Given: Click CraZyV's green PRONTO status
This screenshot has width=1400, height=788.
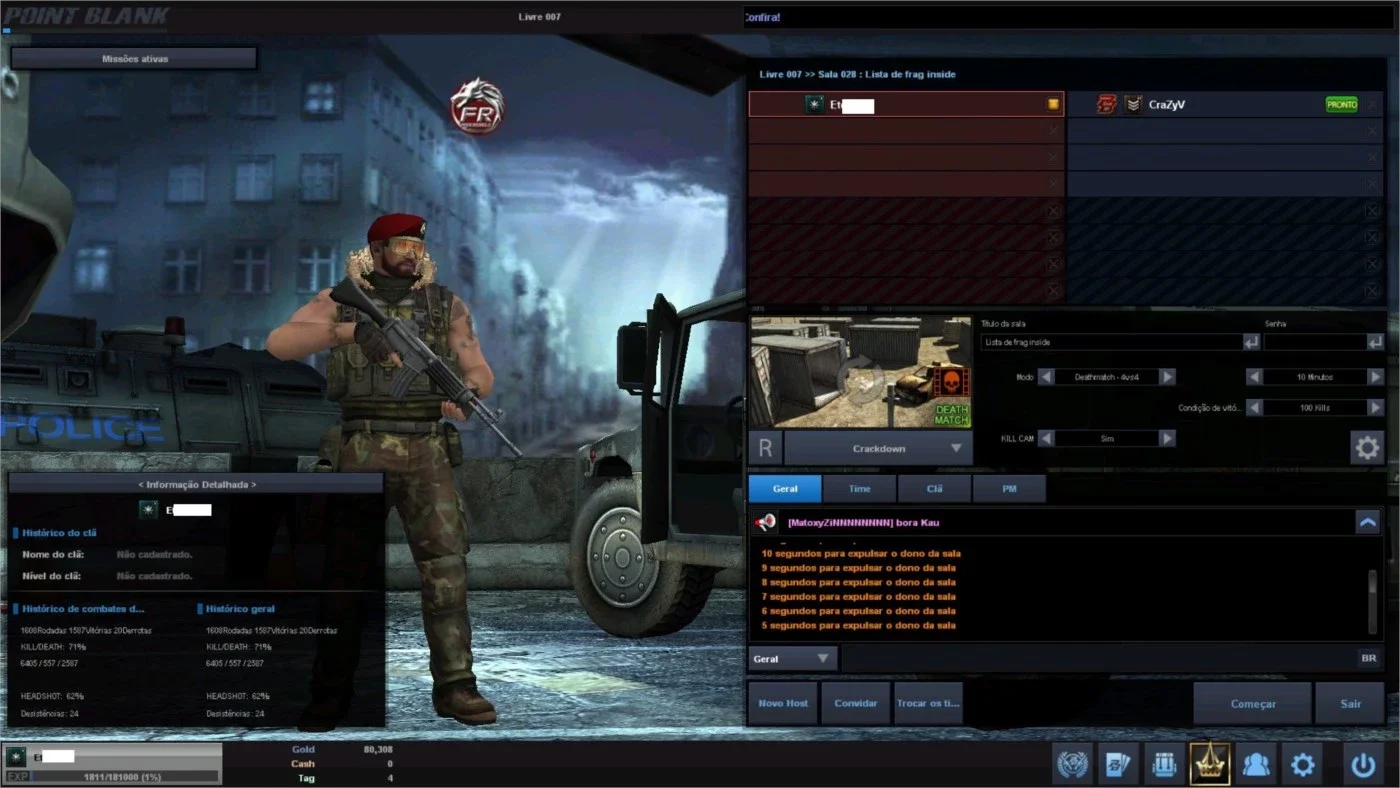Looking at the screenshot, I should [x=1341, y=104].
